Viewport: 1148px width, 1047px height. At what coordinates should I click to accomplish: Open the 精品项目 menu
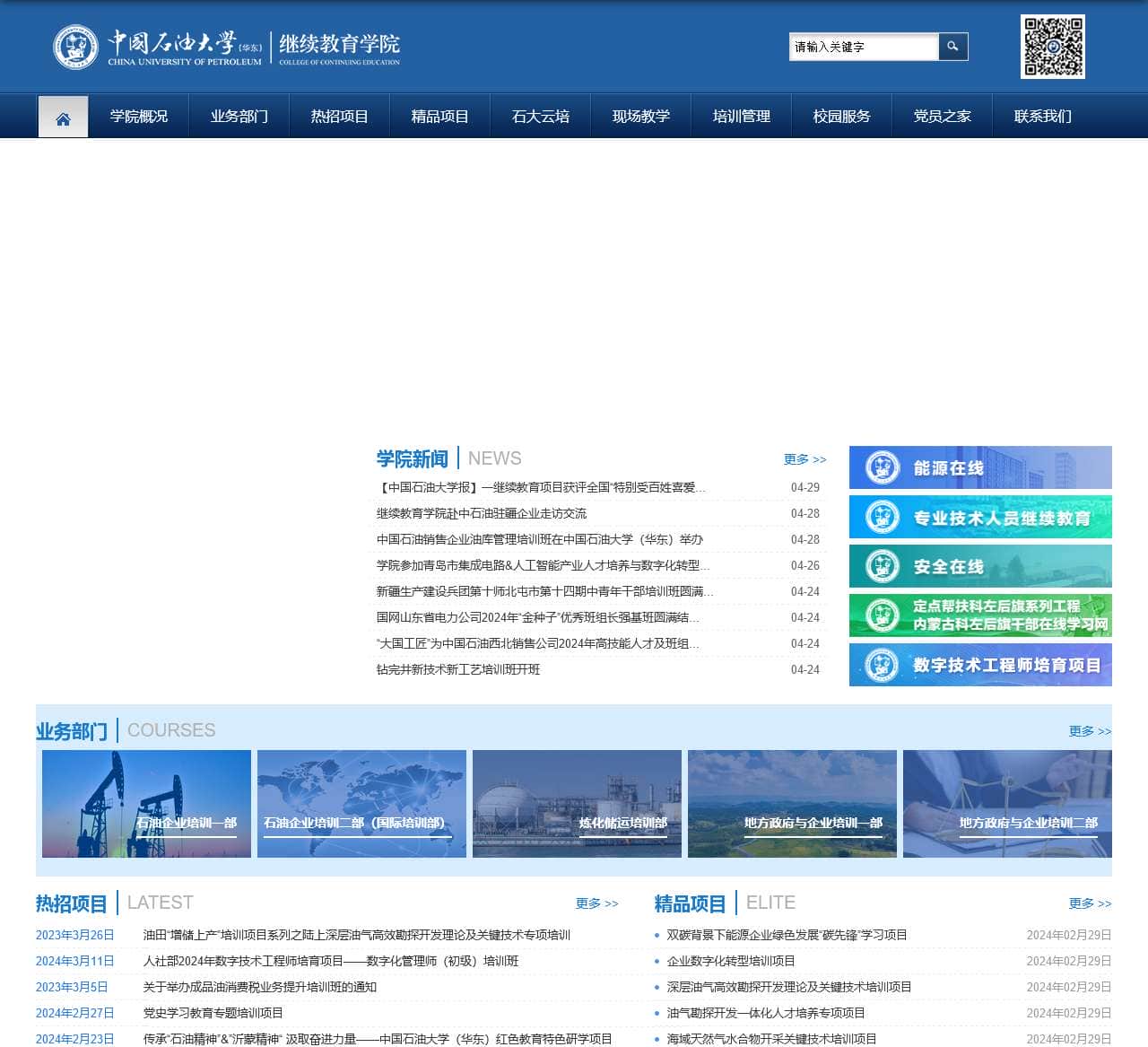coord(440,117)
